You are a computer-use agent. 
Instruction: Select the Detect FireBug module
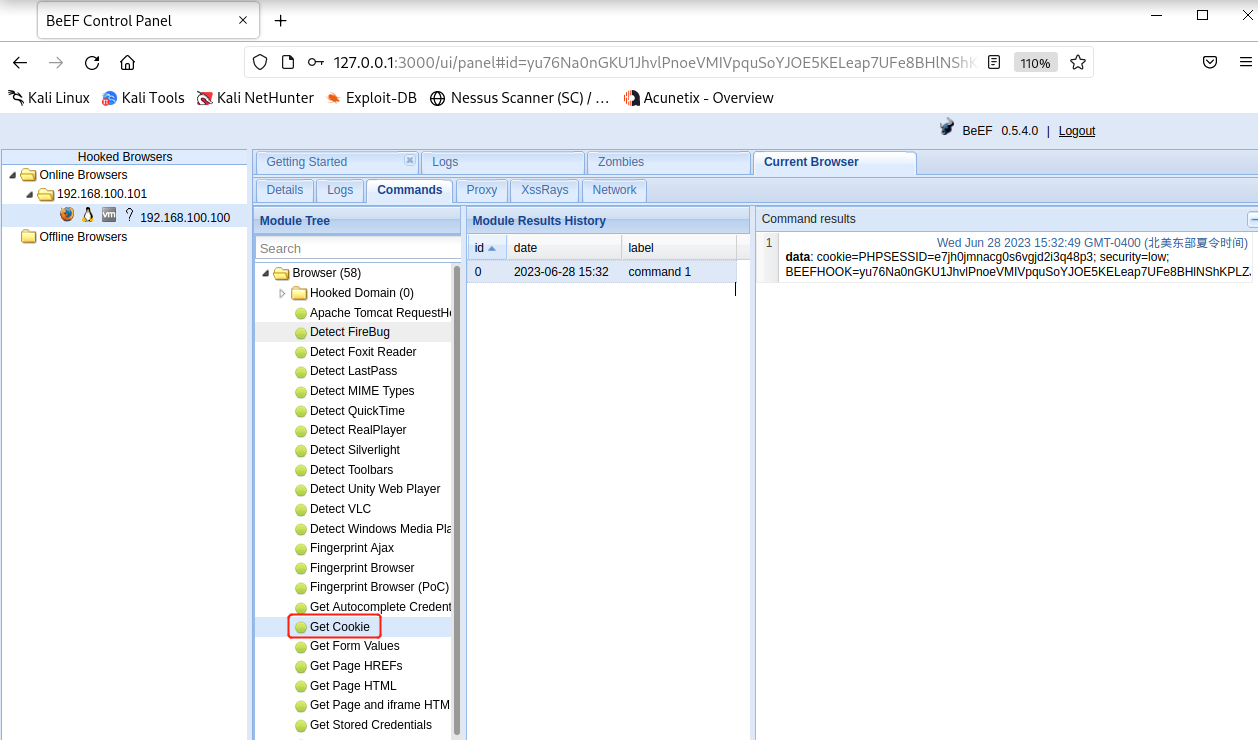(349, 332)
